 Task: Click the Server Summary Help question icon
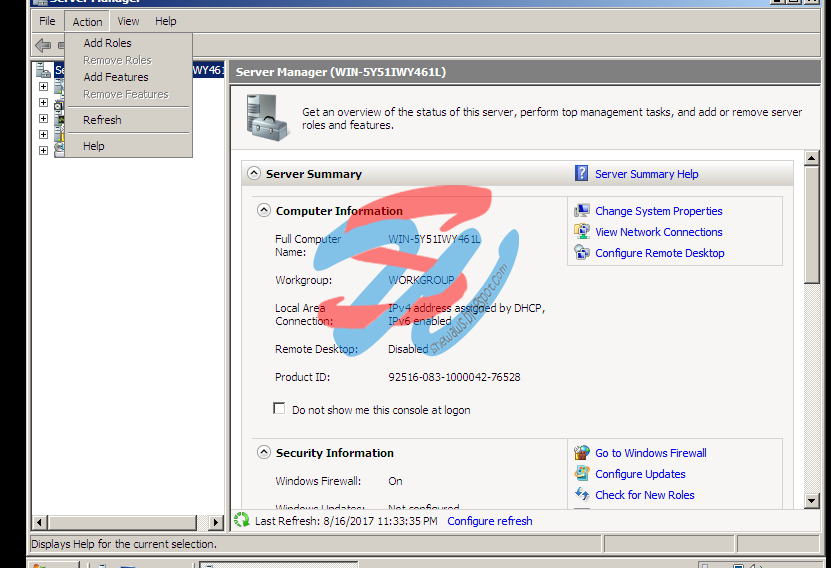[581, 173]
